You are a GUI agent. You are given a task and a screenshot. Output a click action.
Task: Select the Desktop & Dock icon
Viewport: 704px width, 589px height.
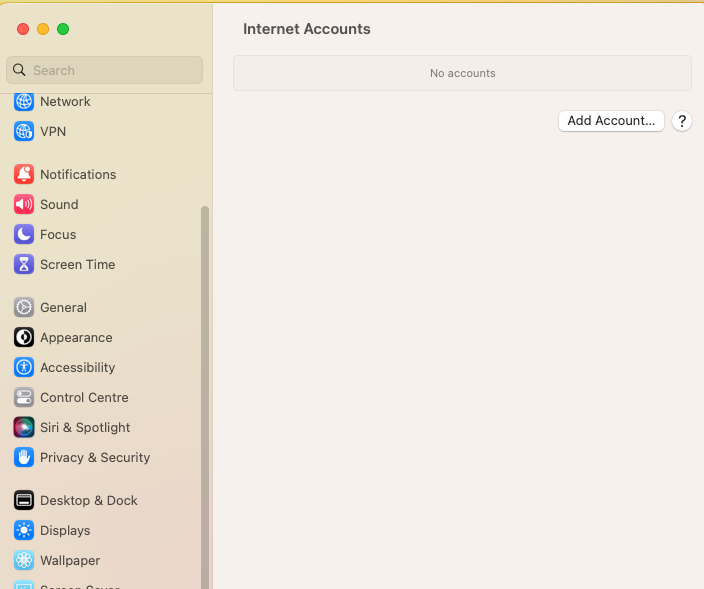pos(24,500)
